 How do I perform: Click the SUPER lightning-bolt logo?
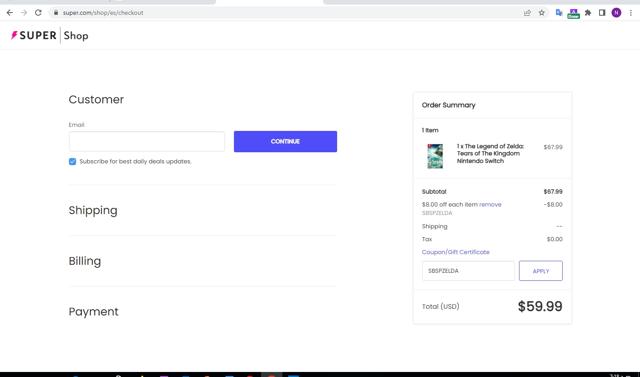tap(33, 35)
